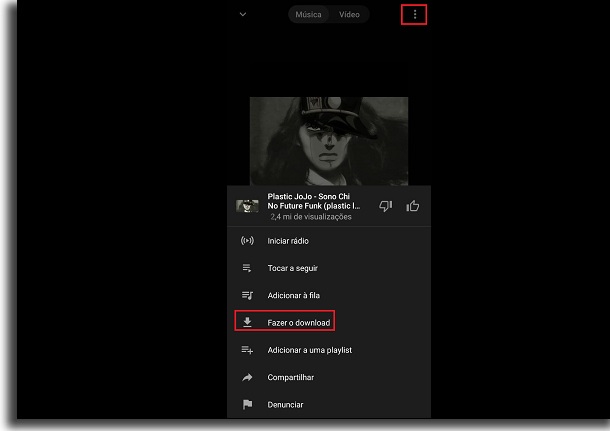Viewport: 610px width, 431px height.
Task: Click the large album artwork image
Action: [329, 141]
